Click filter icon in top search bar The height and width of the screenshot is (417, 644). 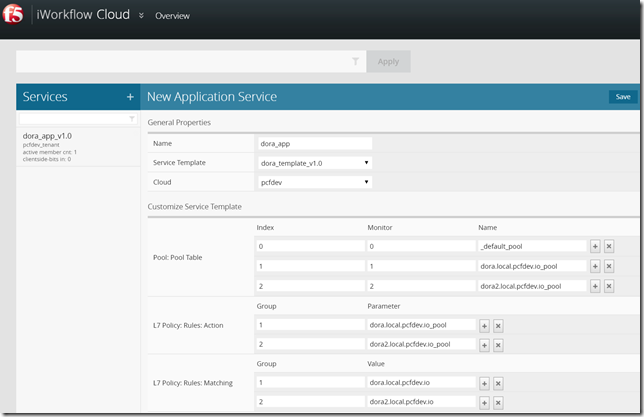pos(356,62)
